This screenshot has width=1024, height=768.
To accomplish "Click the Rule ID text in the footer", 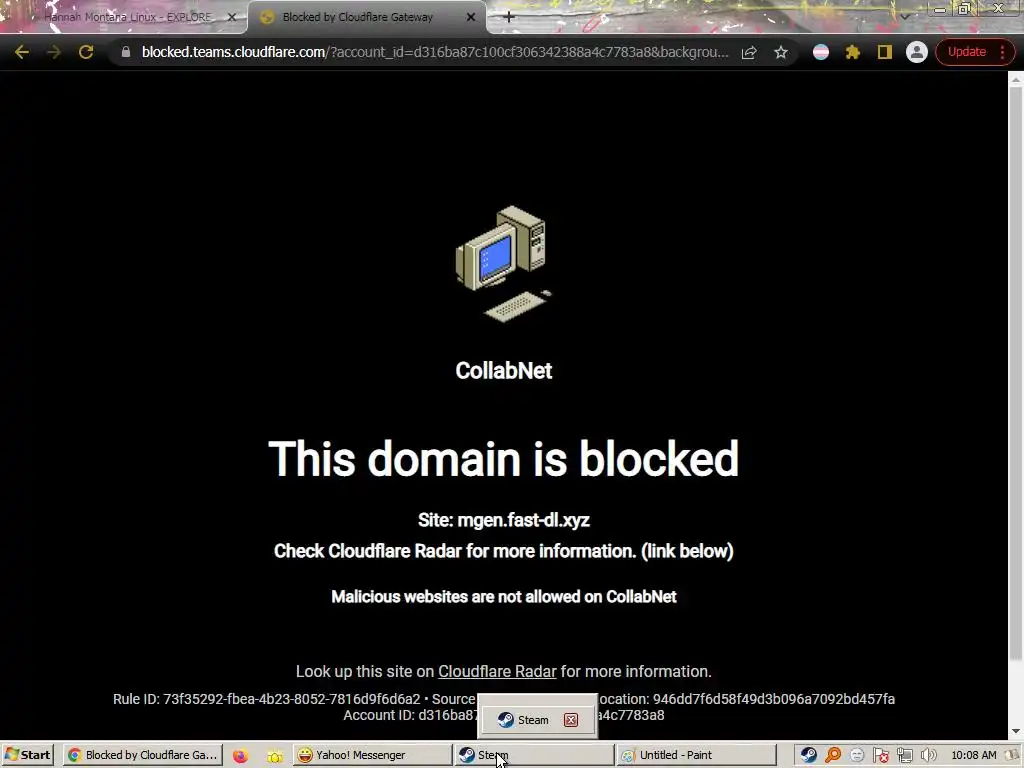I will [x=266, y=699].
